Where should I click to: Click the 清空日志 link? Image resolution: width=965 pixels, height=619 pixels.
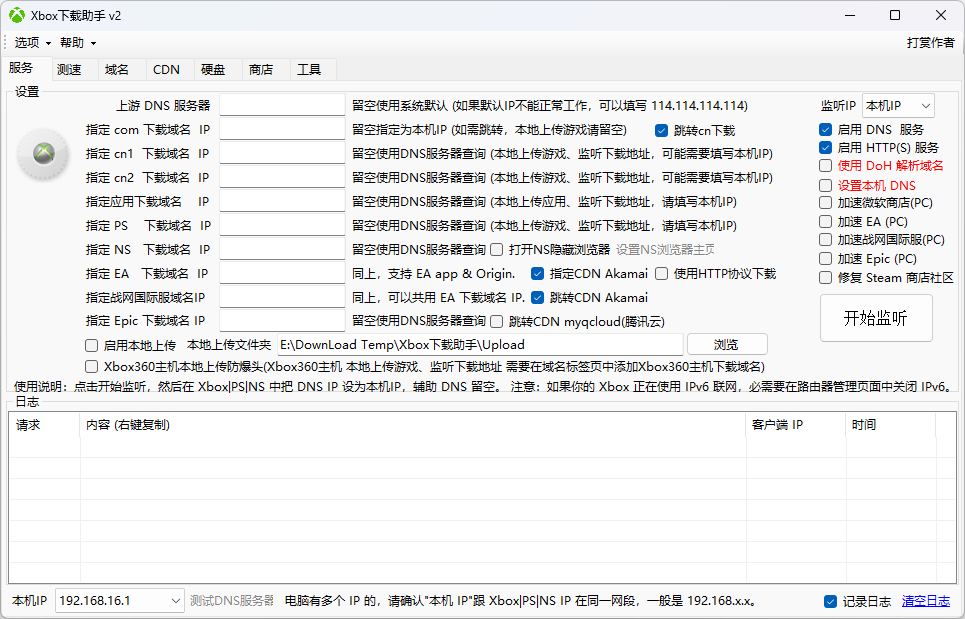925,601
